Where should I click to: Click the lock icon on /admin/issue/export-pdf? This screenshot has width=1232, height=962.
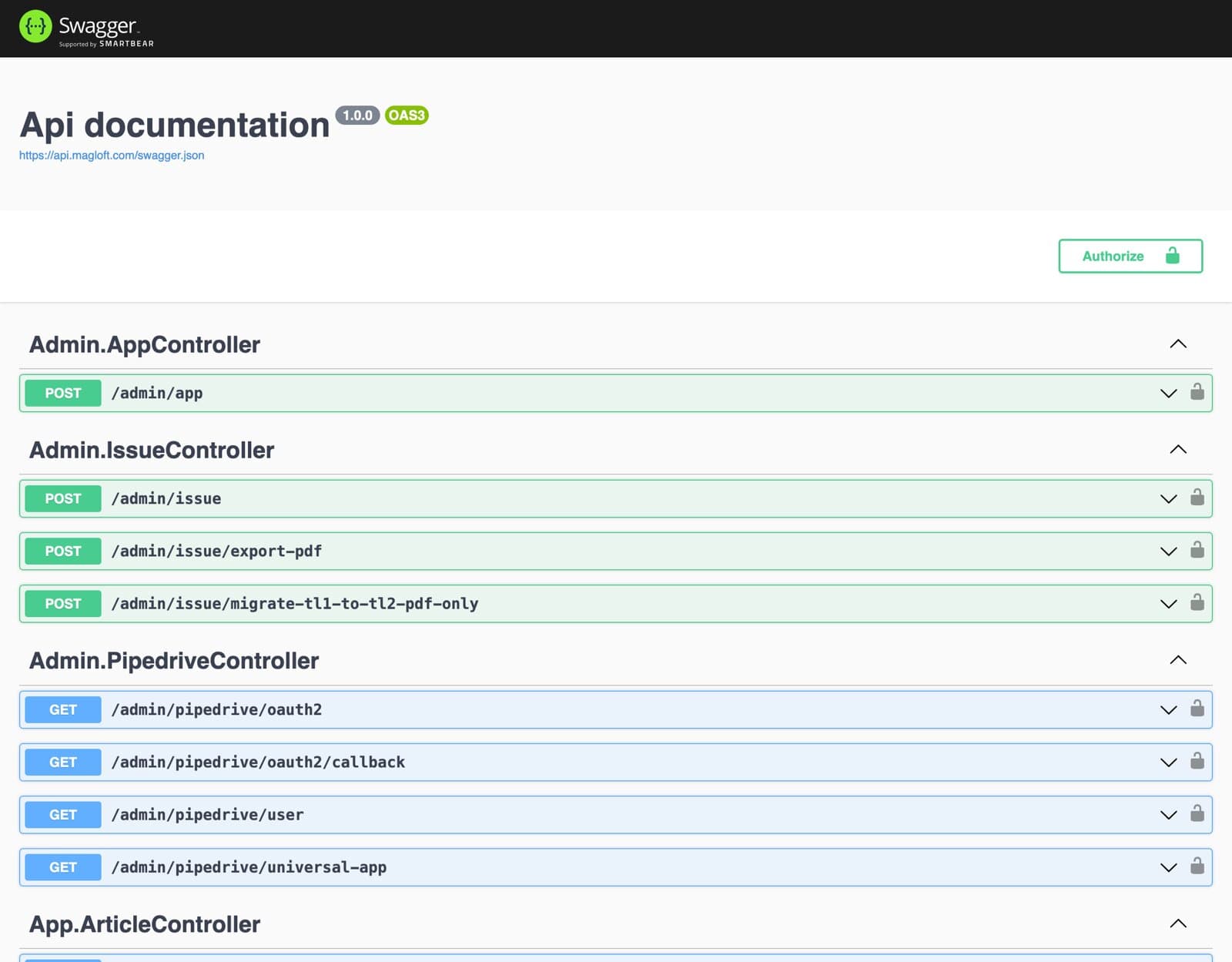(1197, 549)
